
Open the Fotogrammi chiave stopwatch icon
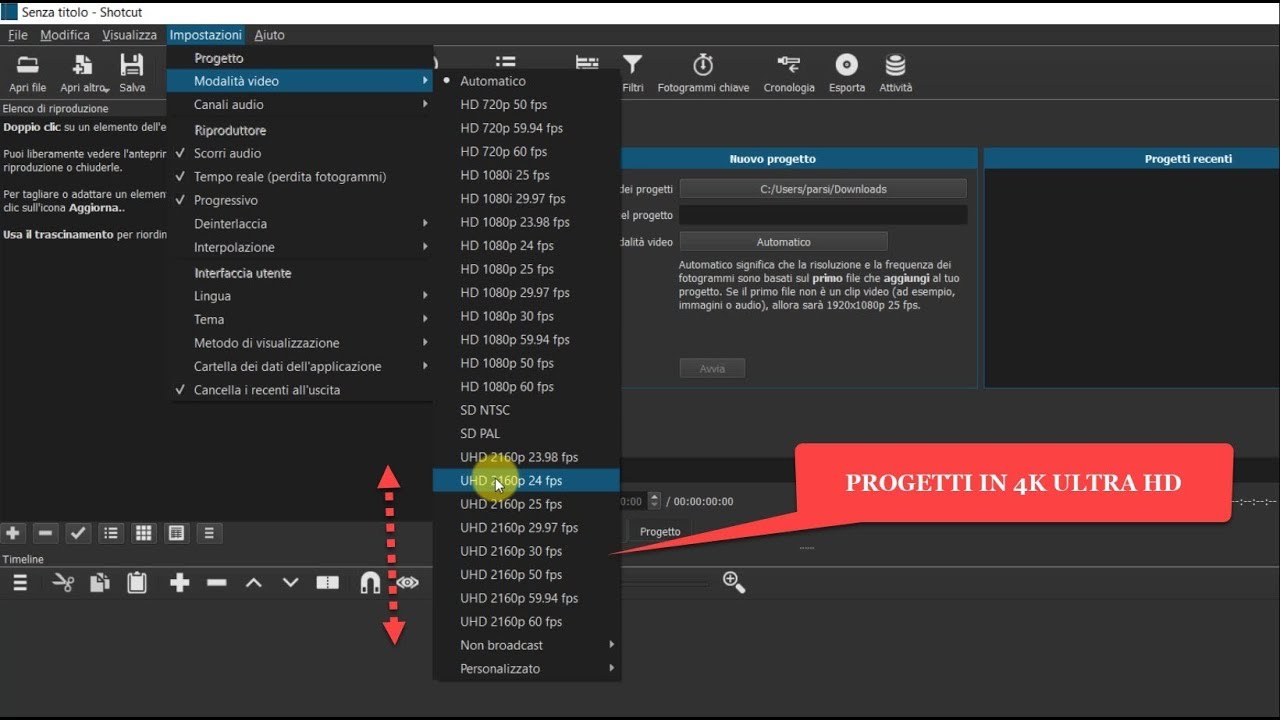(703, 65)
